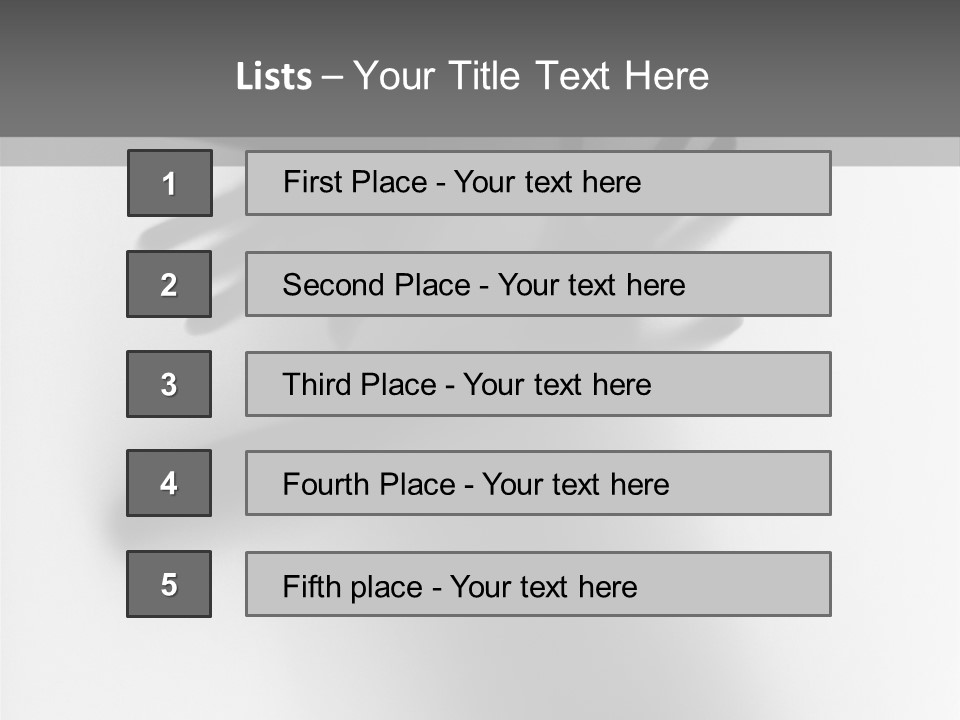Viewport: 960px width, 720px height.
Task: Select the number 2 box
Action: [x=169, y=284]
